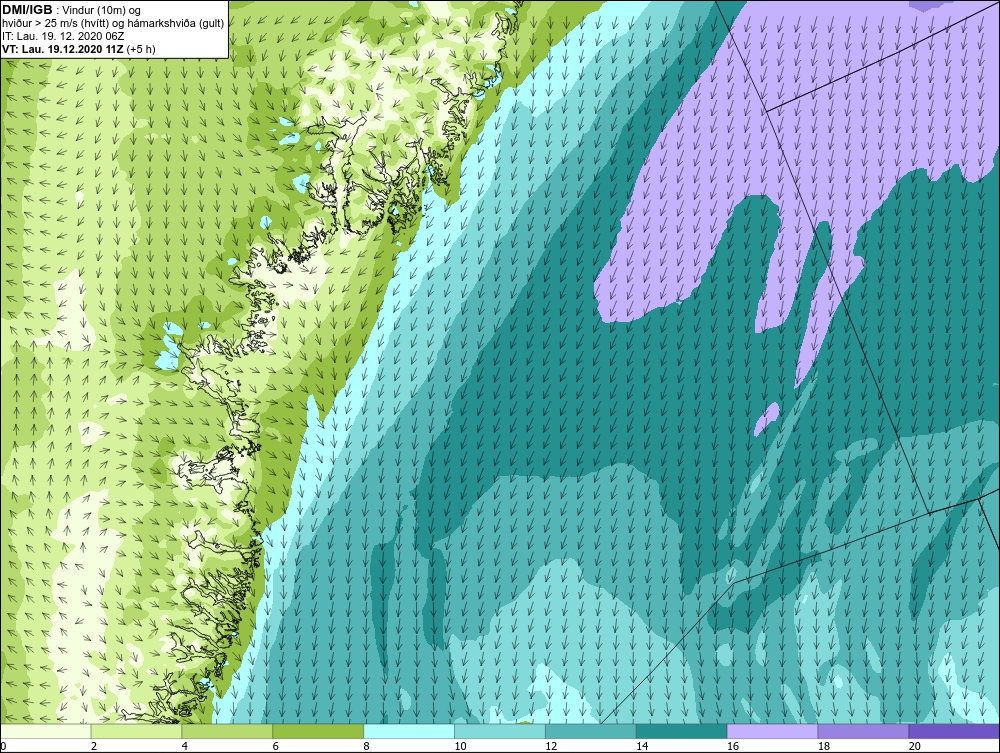Click the legend scale label 12
The height and width of the screenshot is (753, 1000).
[x=551, y=746]
